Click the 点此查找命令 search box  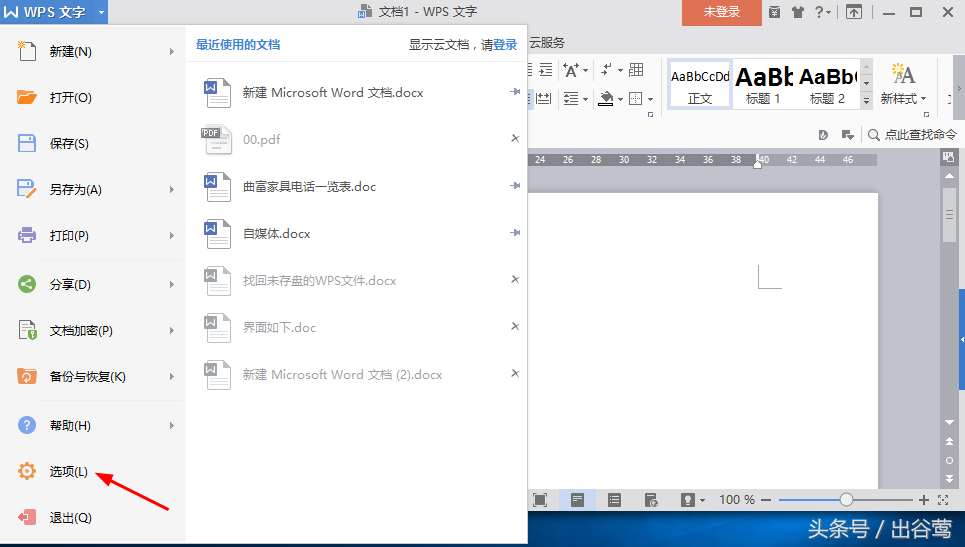pyautogui.click(x=913, y=135)
